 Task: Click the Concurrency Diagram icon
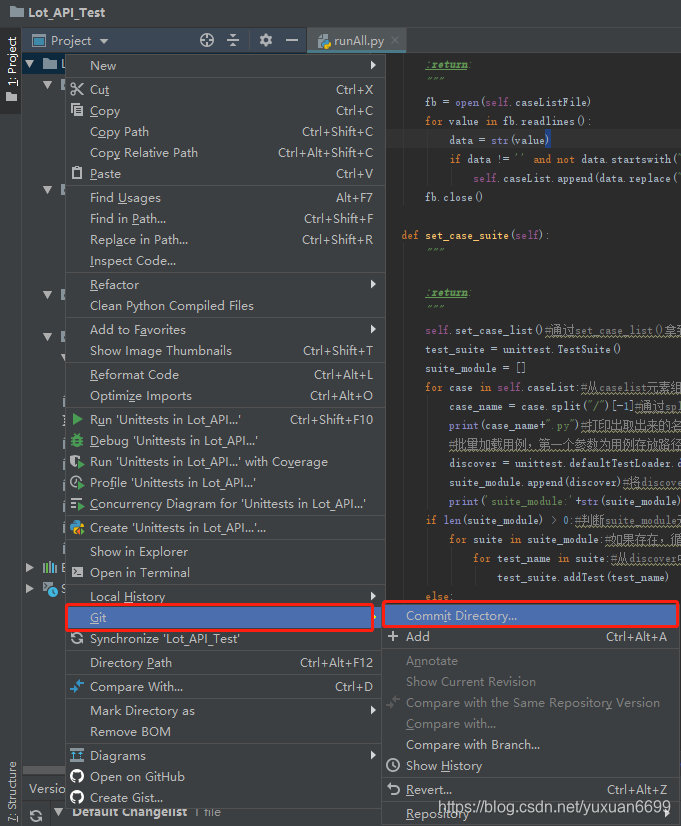[77, 504]
